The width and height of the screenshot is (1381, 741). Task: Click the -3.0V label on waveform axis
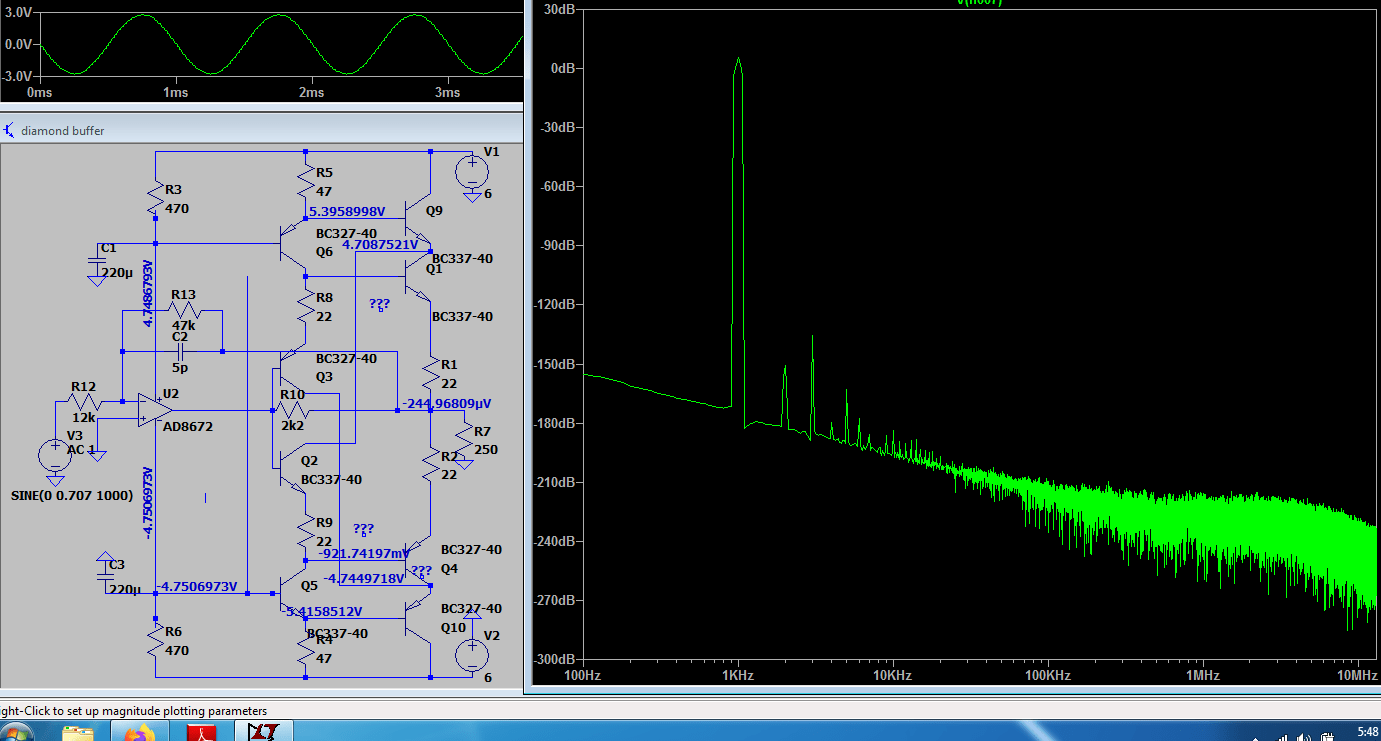click(x=17, y=76)
